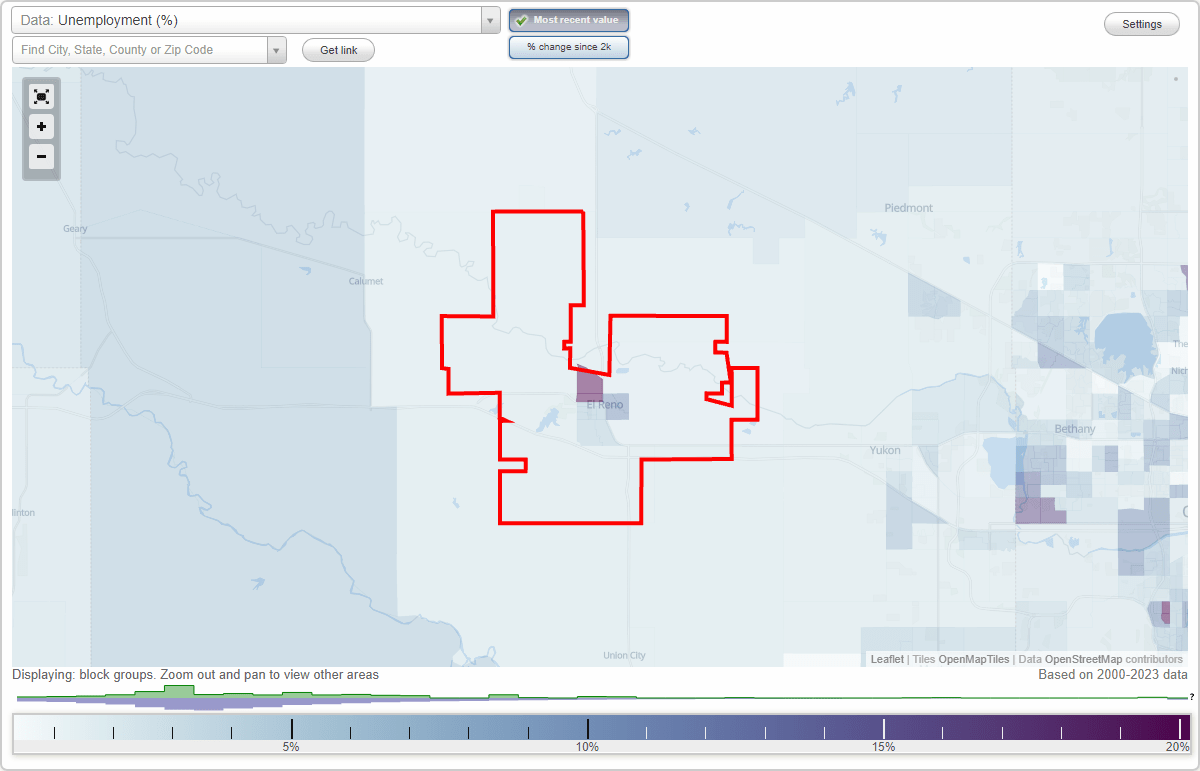This screenshot has width=1200, height=771.
Task: Open the location search dropdown arrow
Action: 276,49
